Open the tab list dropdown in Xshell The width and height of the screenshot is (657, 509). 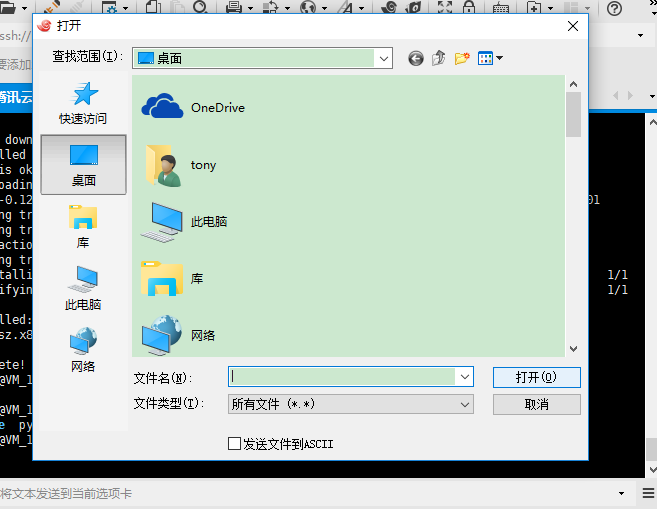tap(652, 96)
